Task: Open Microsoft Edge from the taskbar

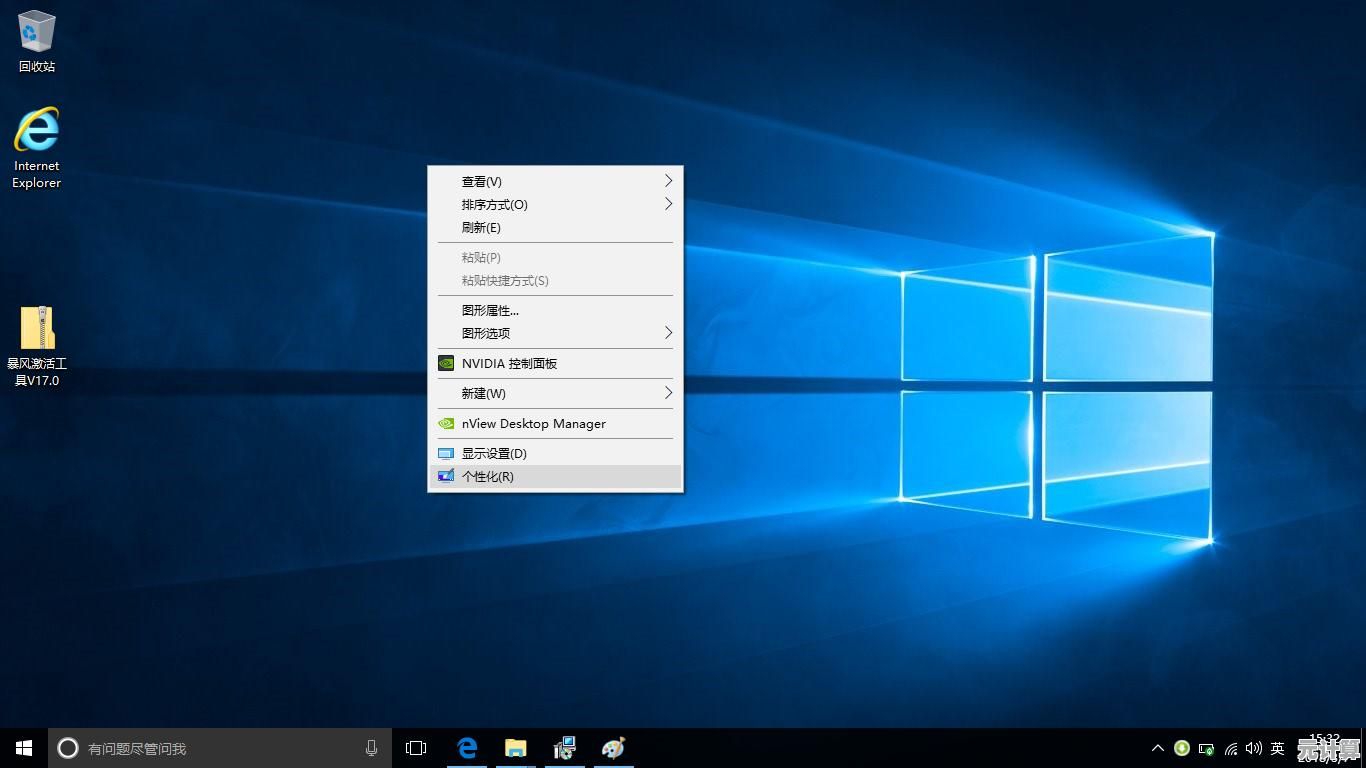Action: click(x=467, y=748)
